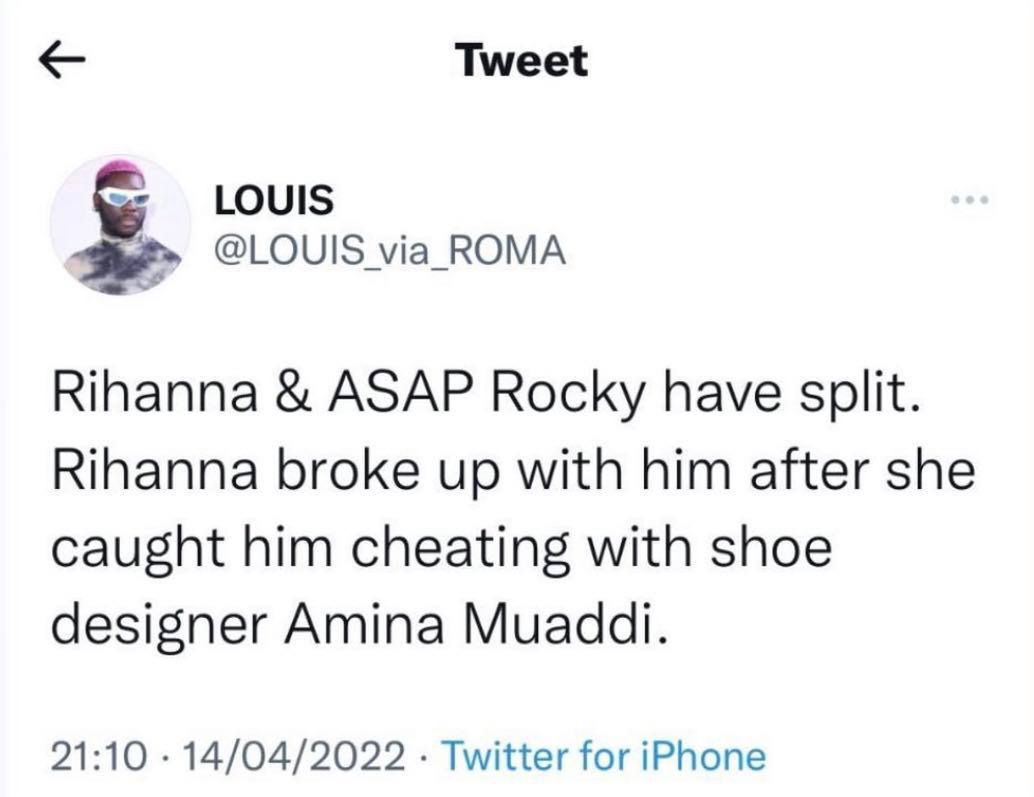Click the name 'Amina Muaddi' in tweet
The height and width of the screenshot is (797, 1034).
[475, 627]
